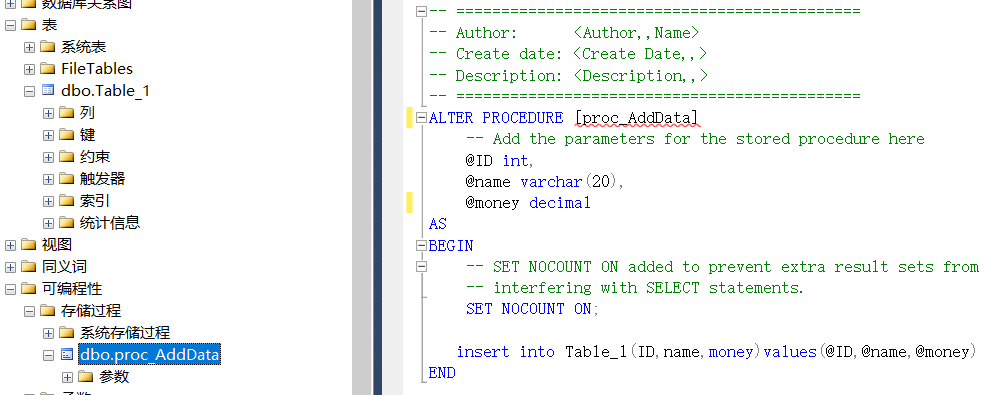Click Table_1 in the insert statement

(596, 352)
